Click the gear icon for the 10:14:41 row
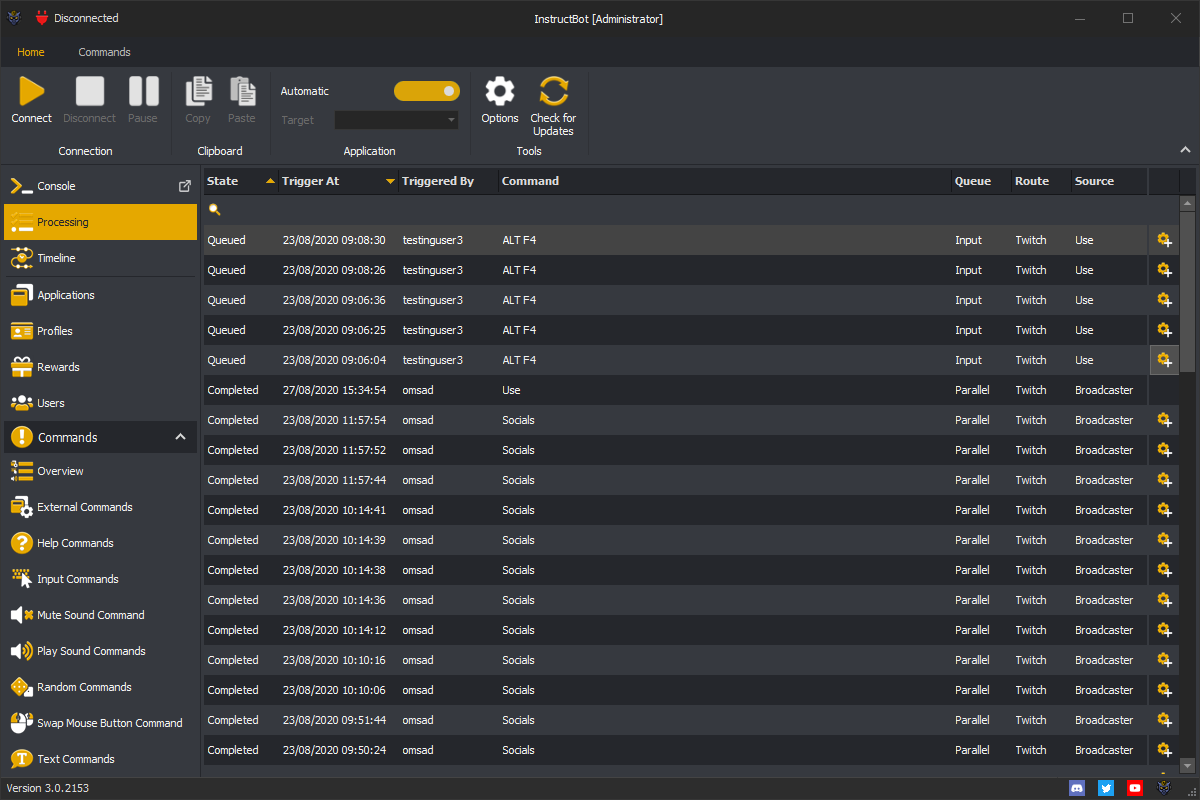The image size is (1200, 800). pos(1164,510)
